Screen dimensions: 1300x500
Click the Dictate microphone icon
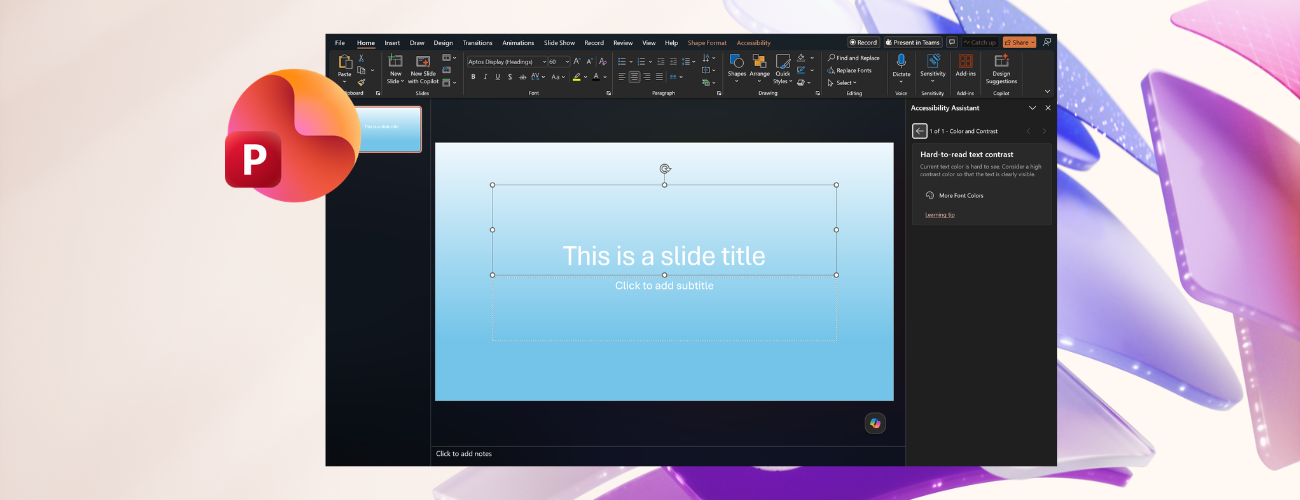901,62
